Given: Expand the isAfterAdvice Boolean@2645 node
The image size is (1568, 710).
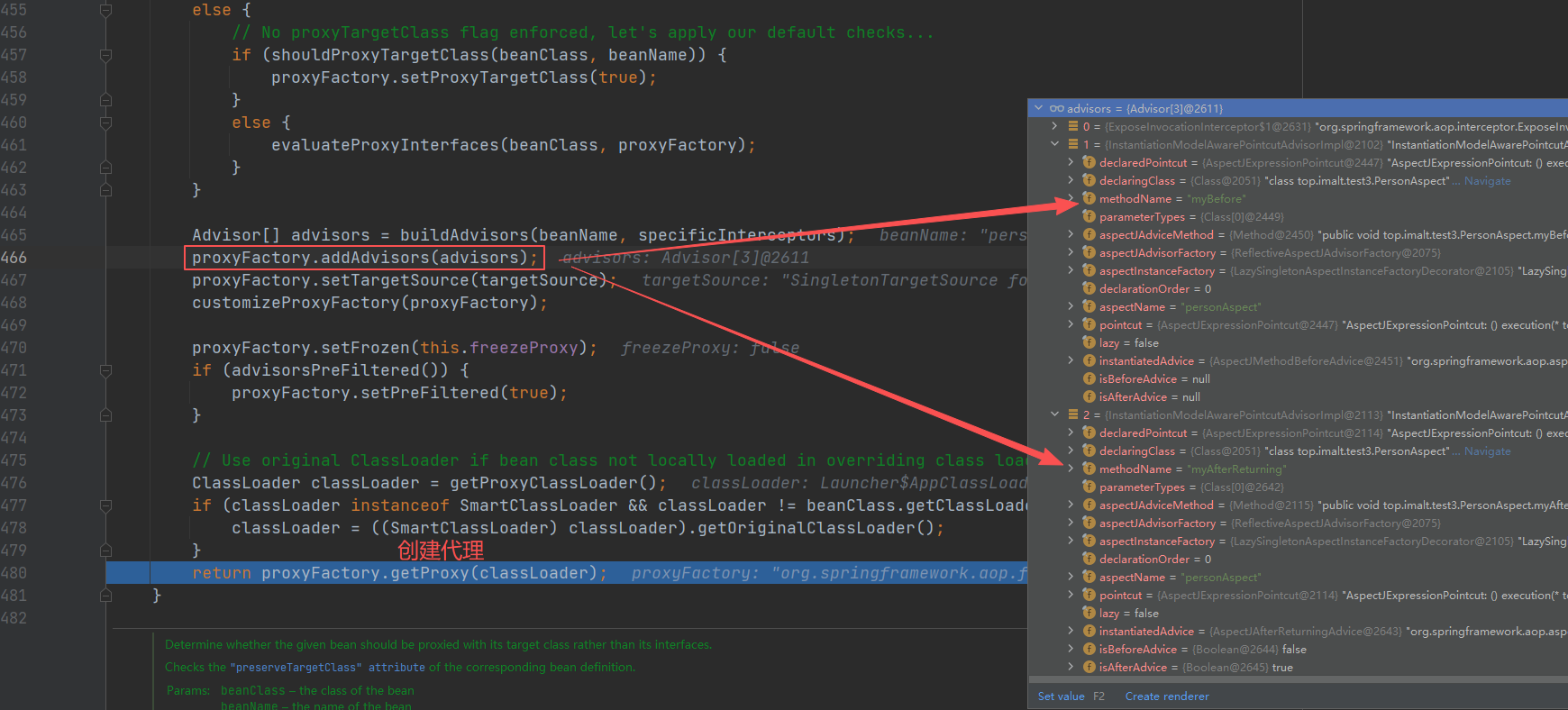Looking at the screenshot, I should tap(1071, 667).
